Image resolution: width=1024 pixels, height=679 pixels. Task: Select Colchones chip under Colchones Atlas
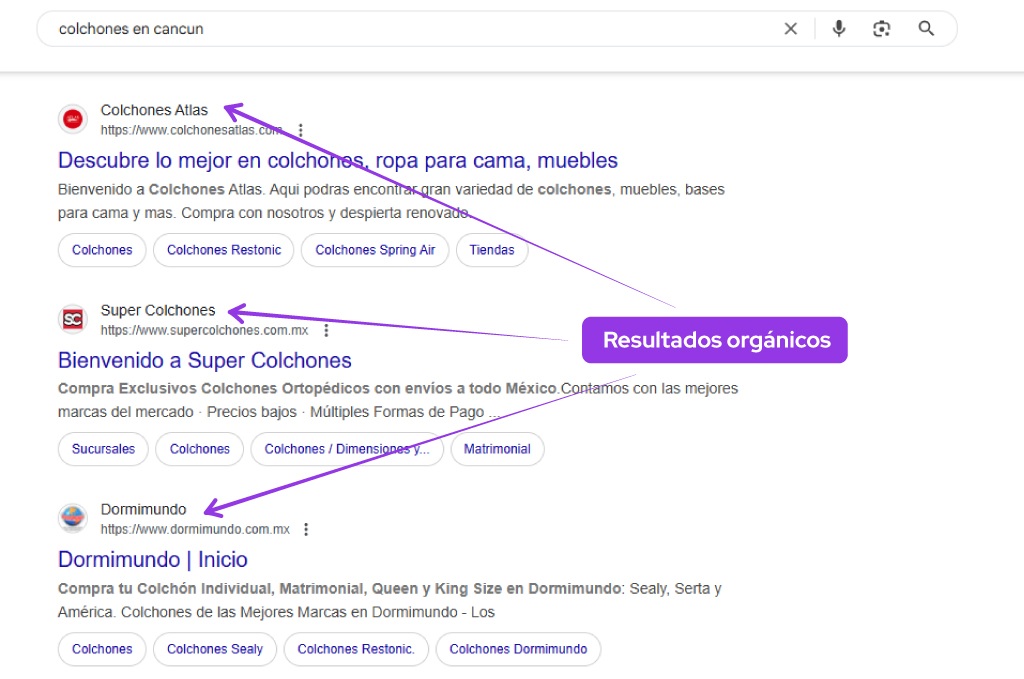[x=102, y=250]
